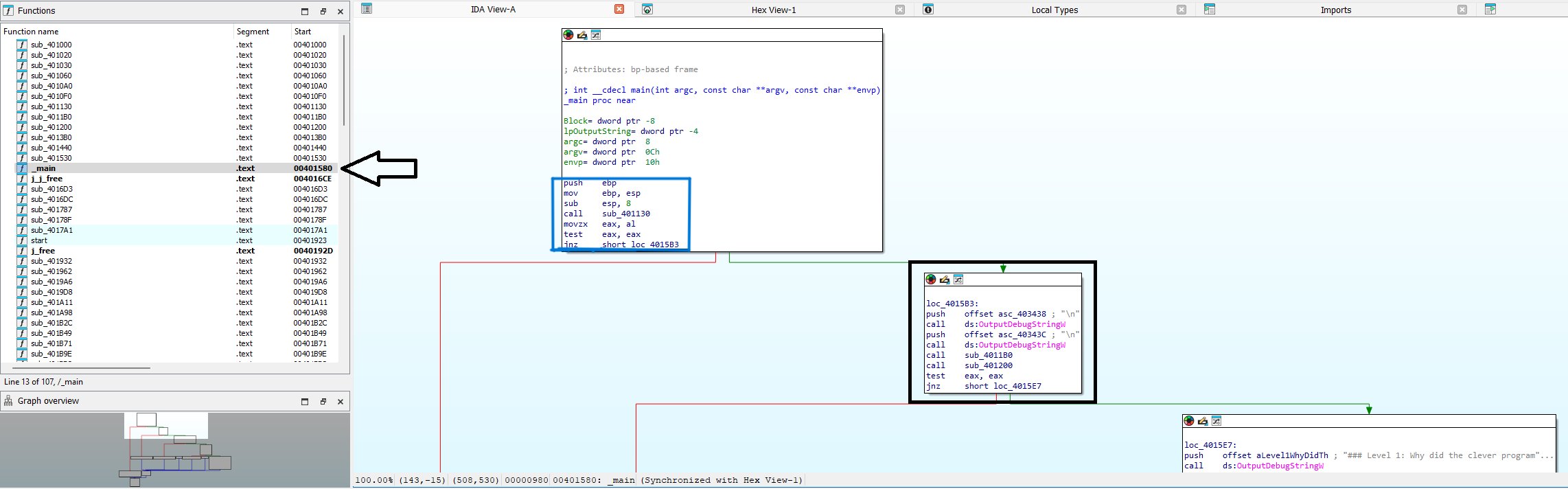Maximize the Functions panel
This screenshot has width=1568, height=489.
305,11
